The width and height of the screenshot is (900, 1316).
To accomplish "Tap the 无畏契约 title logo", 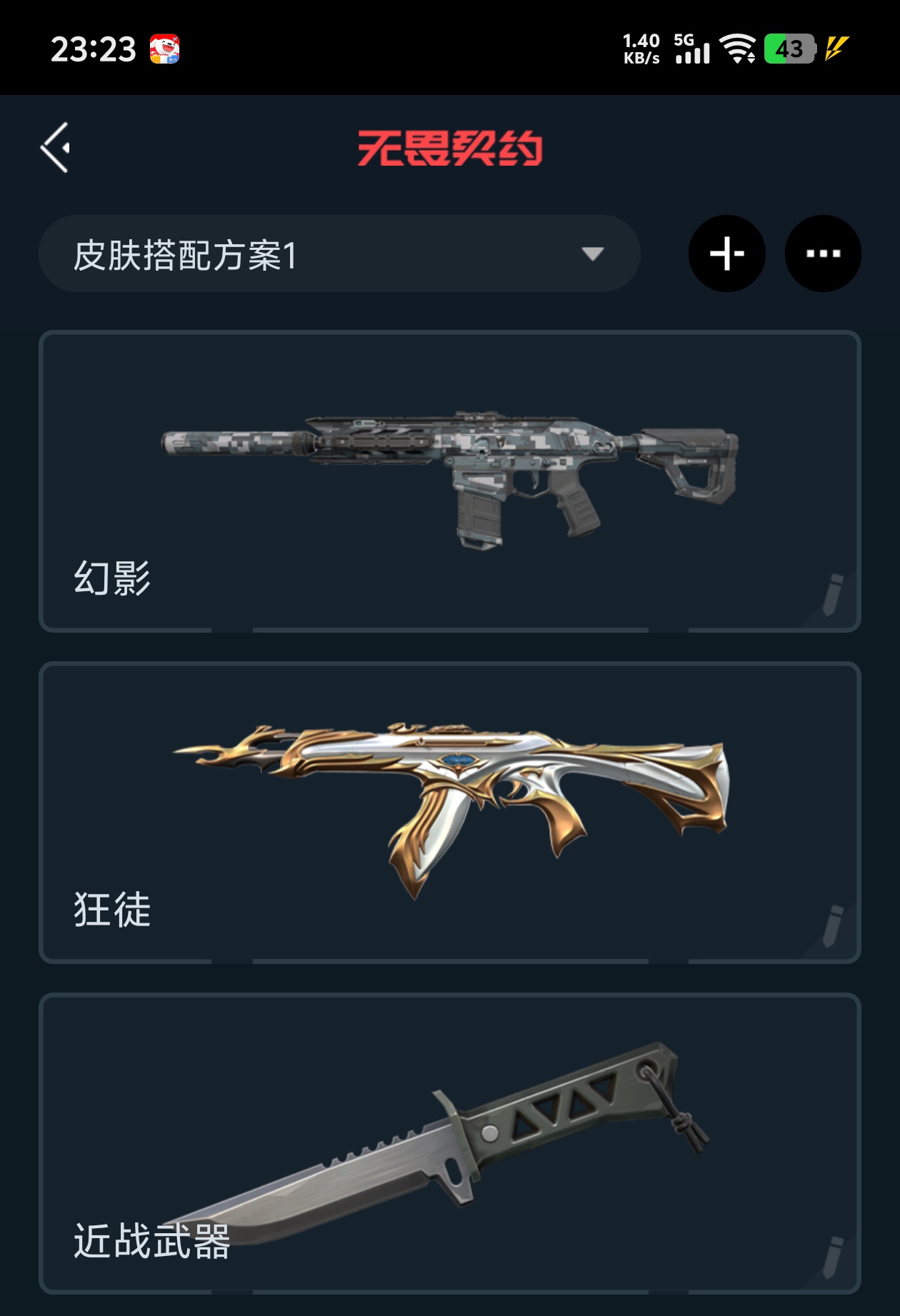I will 450,149.
